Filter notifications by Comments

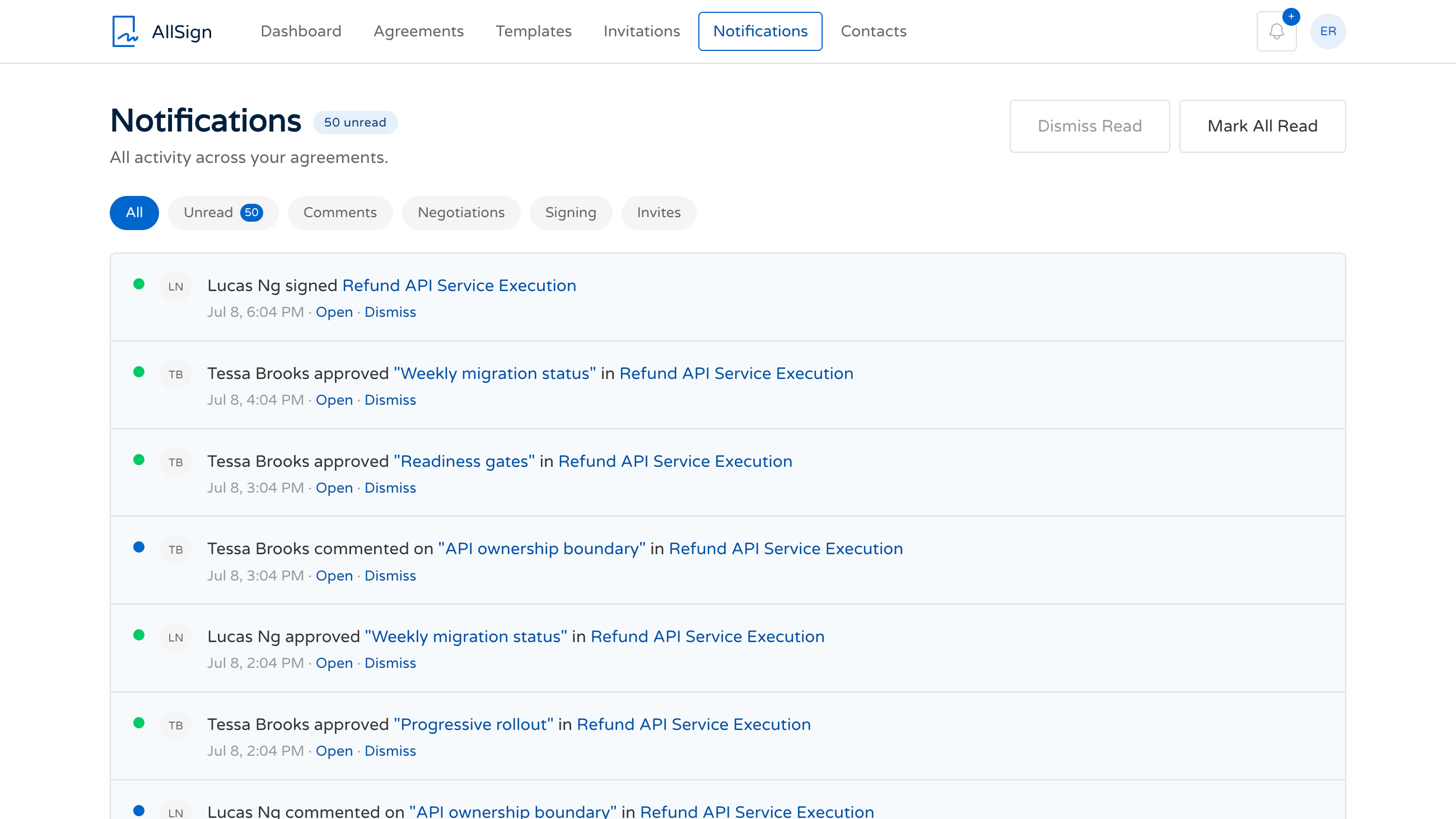click(x=340, y=213)
